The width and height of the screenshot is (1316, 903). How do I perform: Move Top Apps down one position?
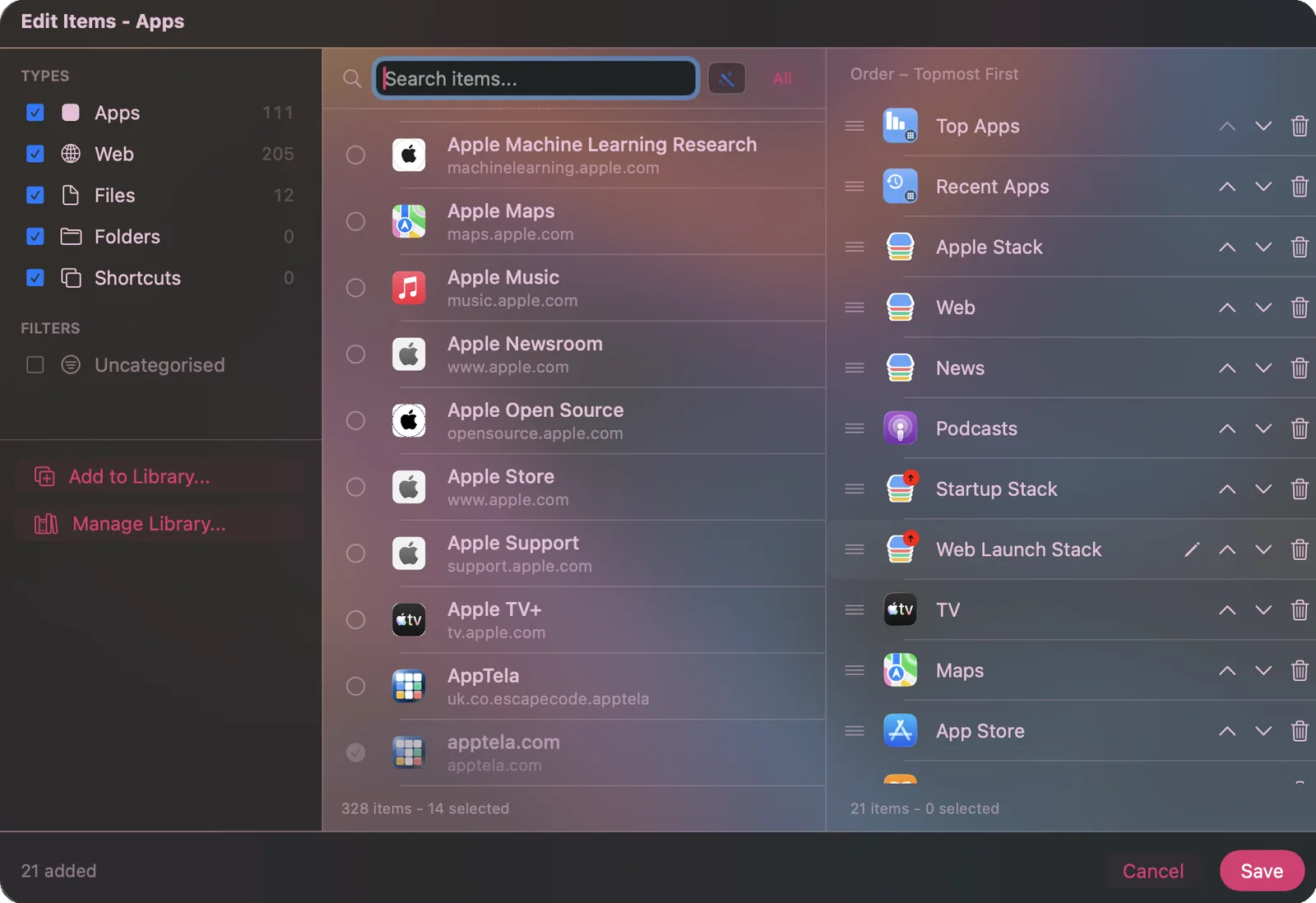point(1263,126)
